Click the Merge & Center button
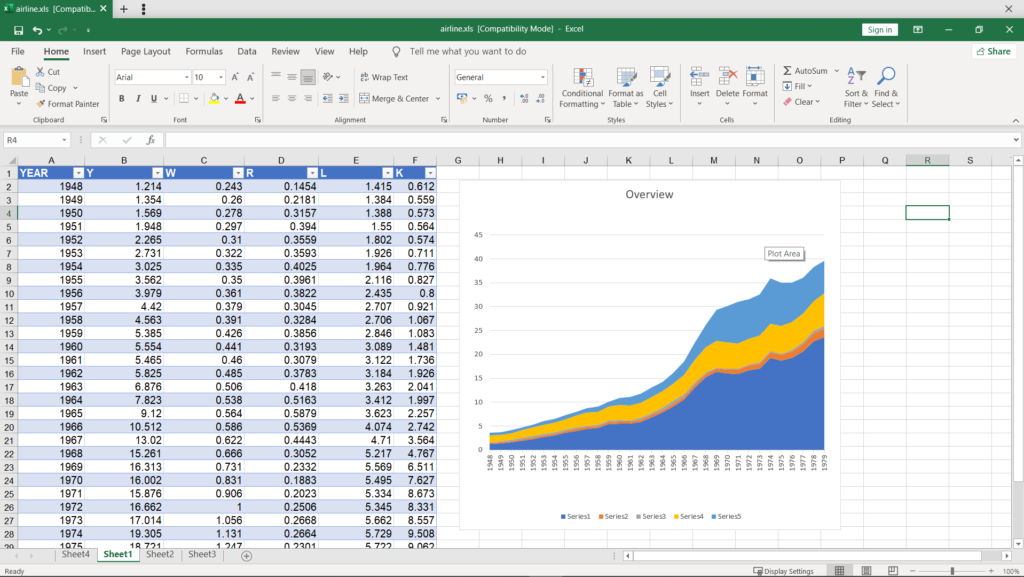The height and width of the screenshot is (577, 1024). click(393, 99)
